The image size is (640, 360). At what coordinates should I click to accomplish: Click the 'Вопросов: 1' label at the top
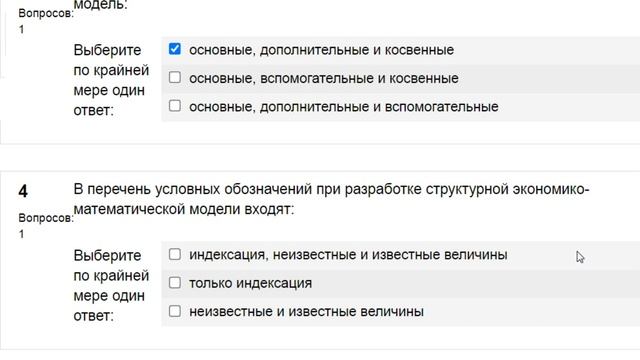[46, 21]
